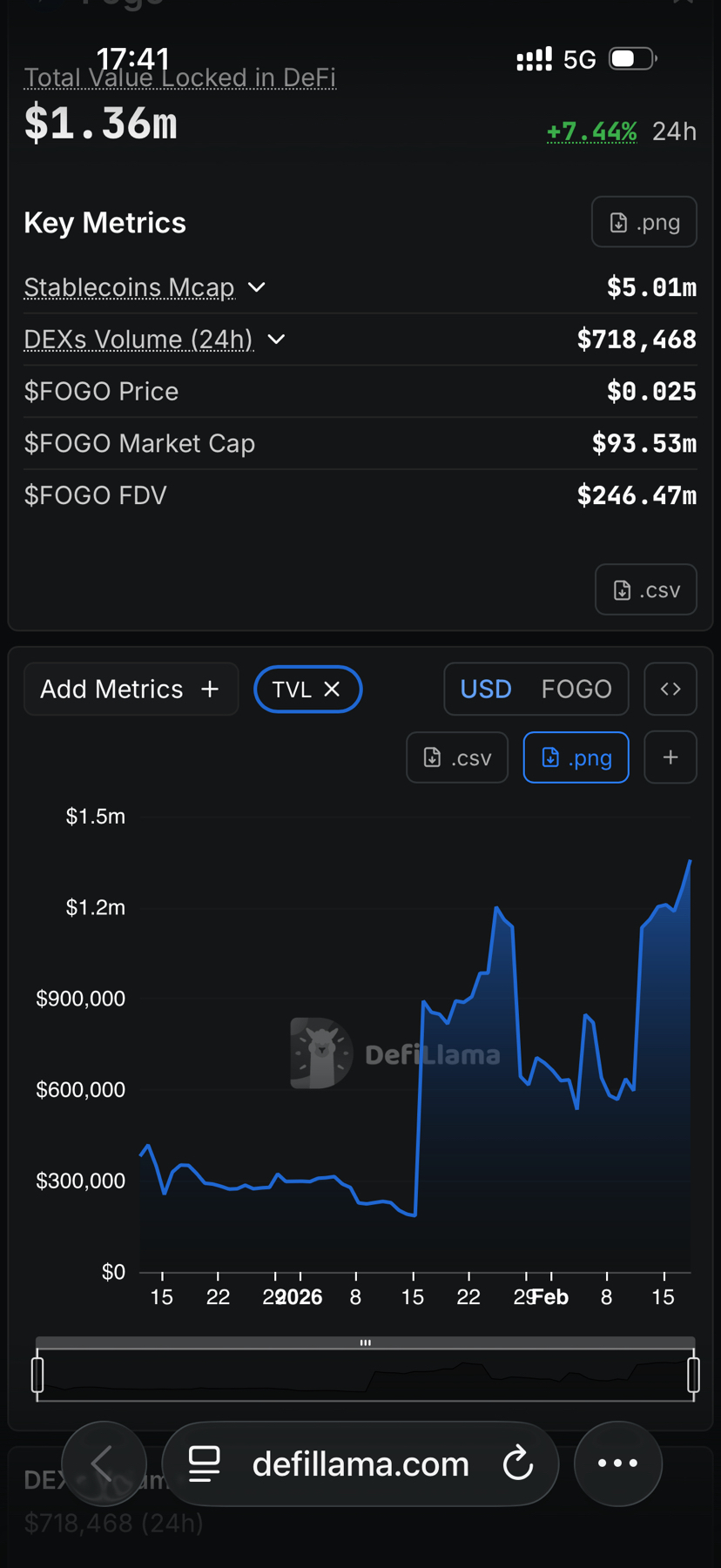
Task: Open browser more options menu
Action: click(x=617, y=1464)
